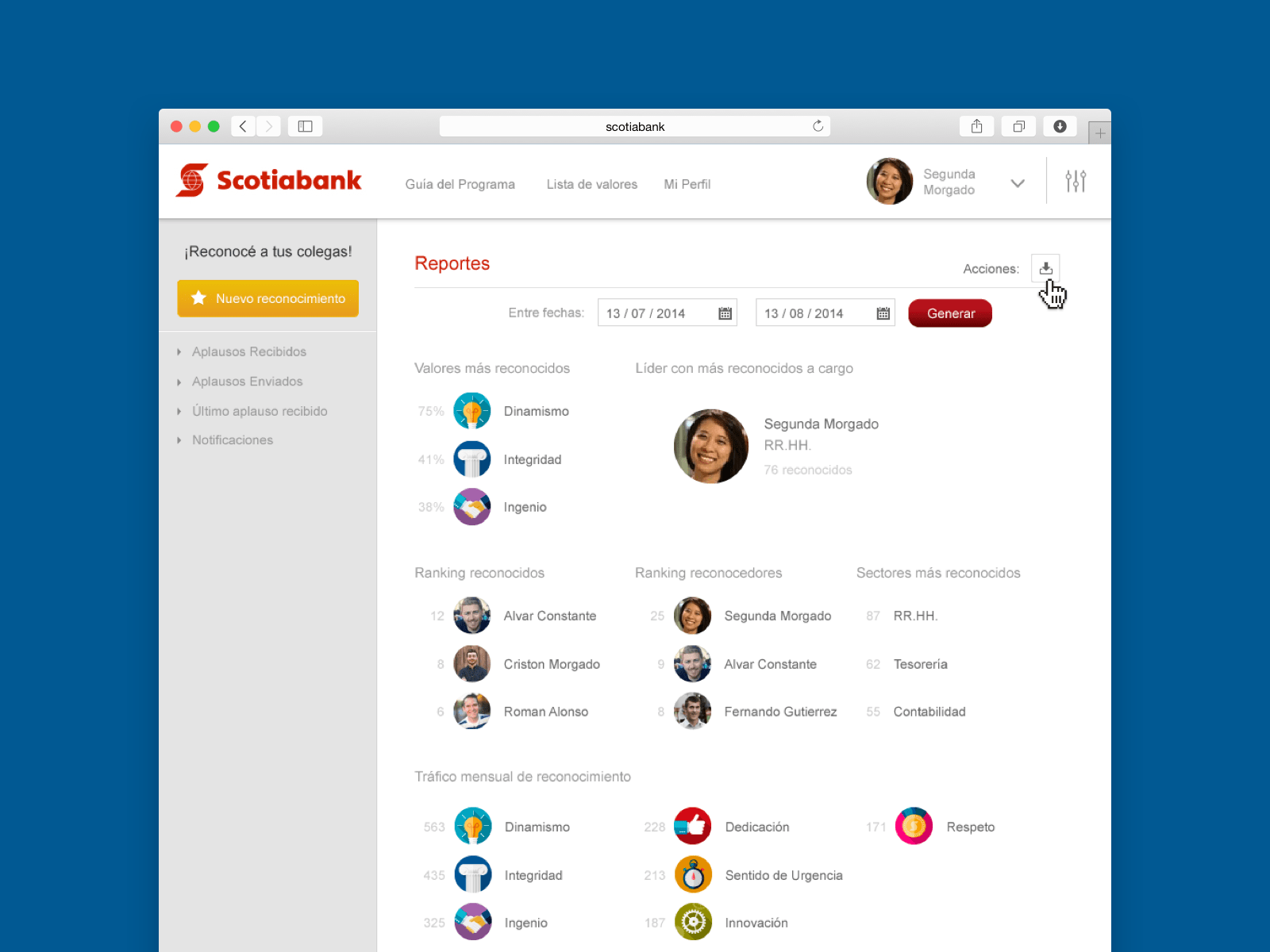Image resolution: width=1270 pixels, height=952 pixels.
Task: Click the Dedicación thumbs-up icon
Action: pyautogui.click(x=693, y=827)
